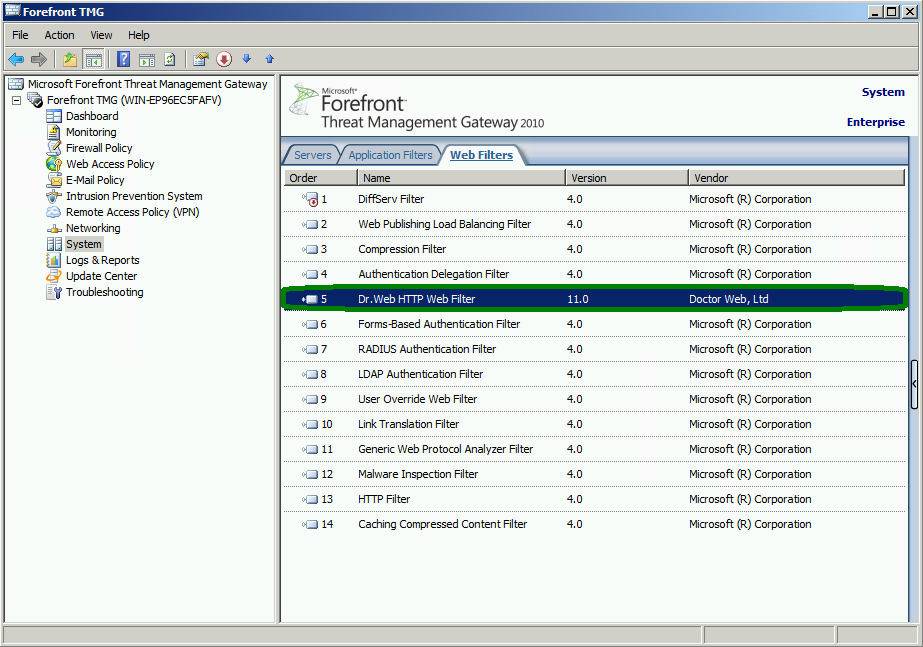Screen dimensions: 923x647
Task: Move selected filter down with blue arrow
Action: (x=247, y=58)
